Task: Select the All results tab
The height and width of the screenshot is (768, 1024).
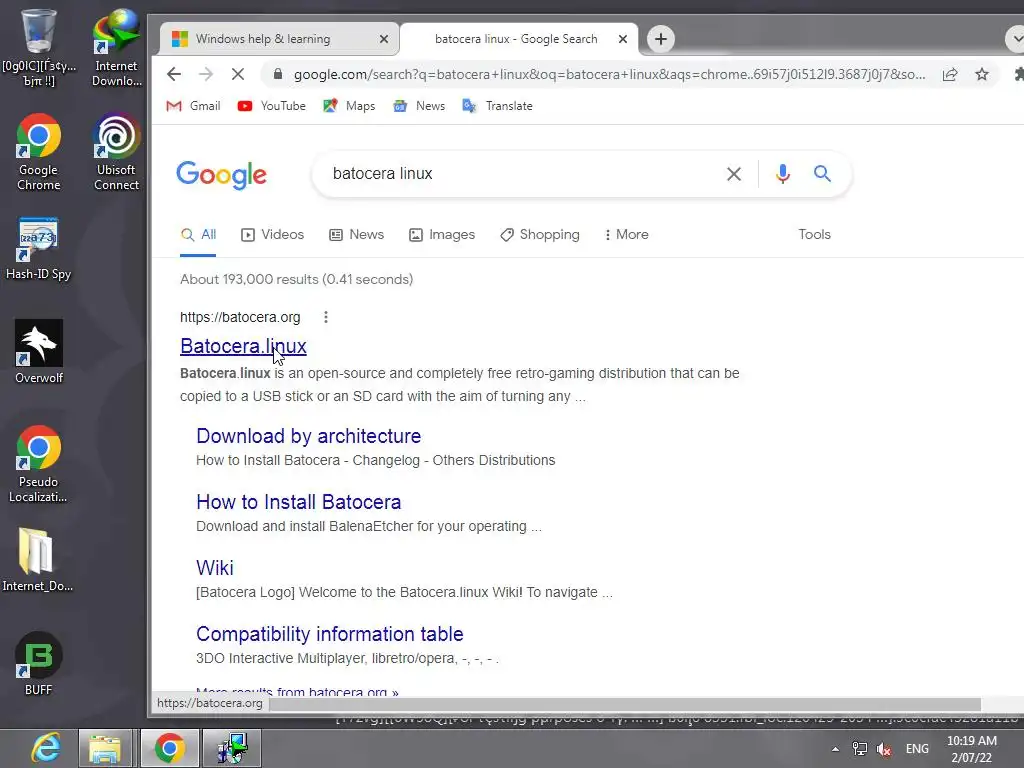Action: click(x=199, y=234)
